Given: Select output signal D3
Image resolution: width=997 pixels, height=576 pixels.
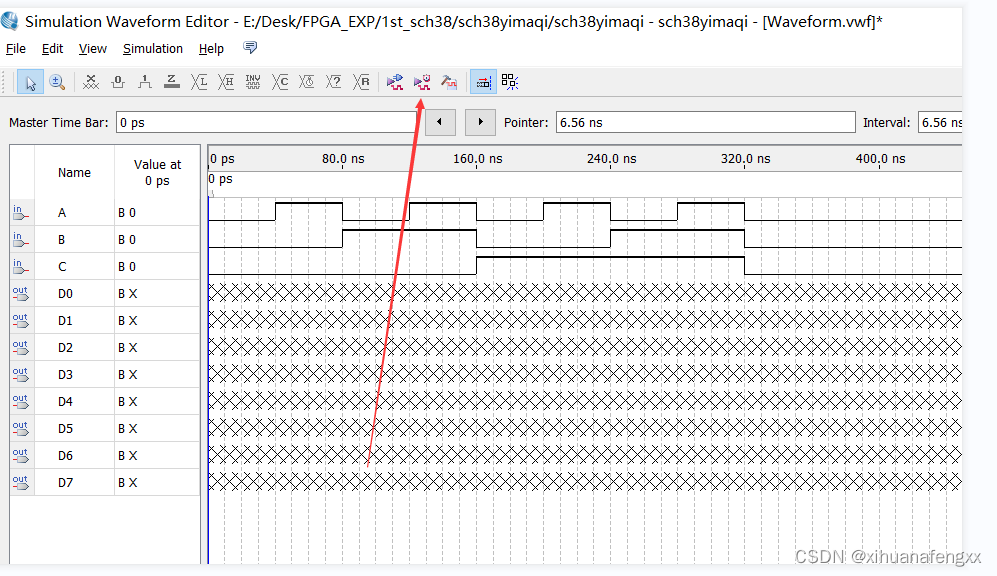Looking at the screenshot, I should (105, 374).
